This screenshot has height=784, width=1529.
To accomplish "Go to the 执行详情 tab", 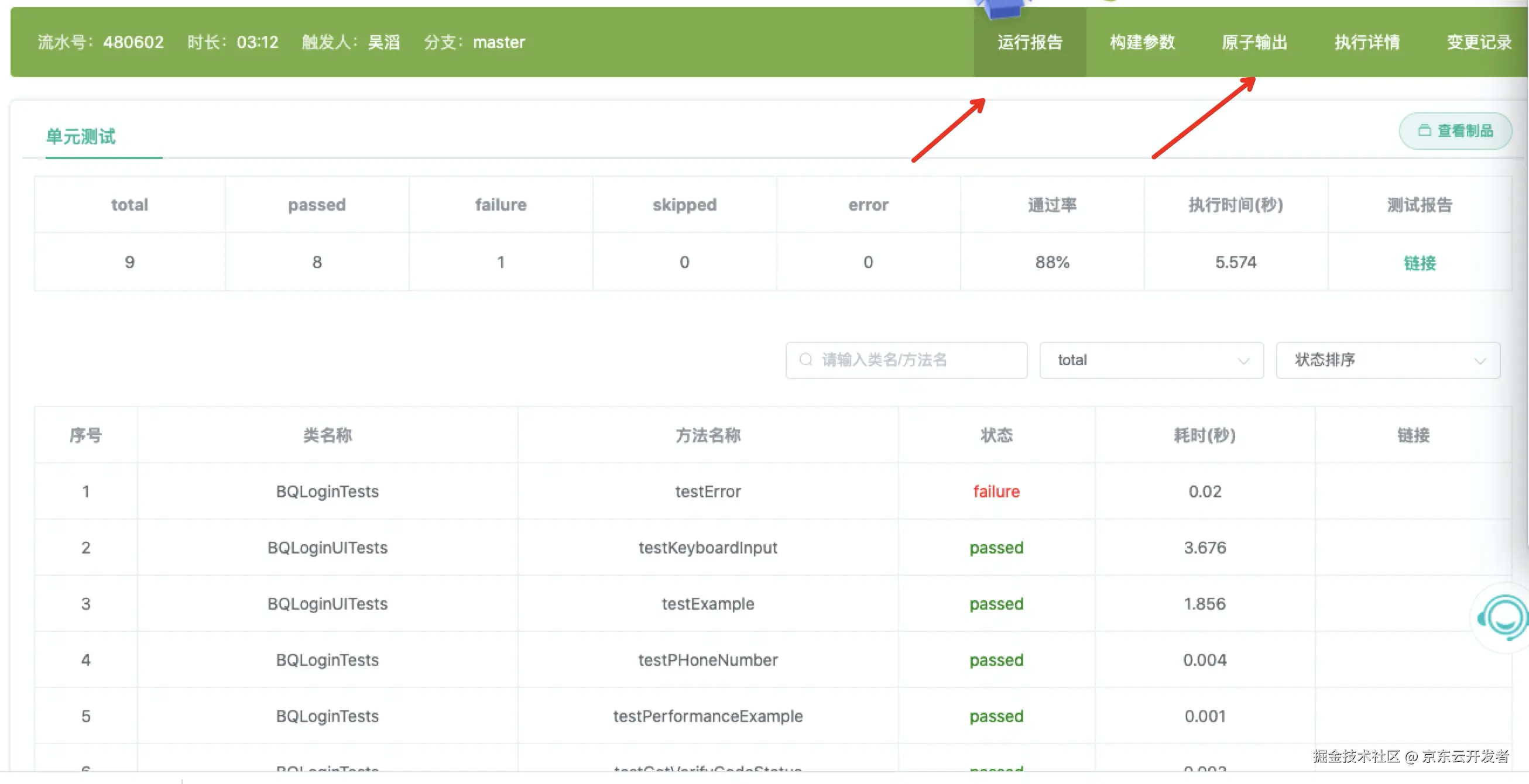I will (1366, 42).
